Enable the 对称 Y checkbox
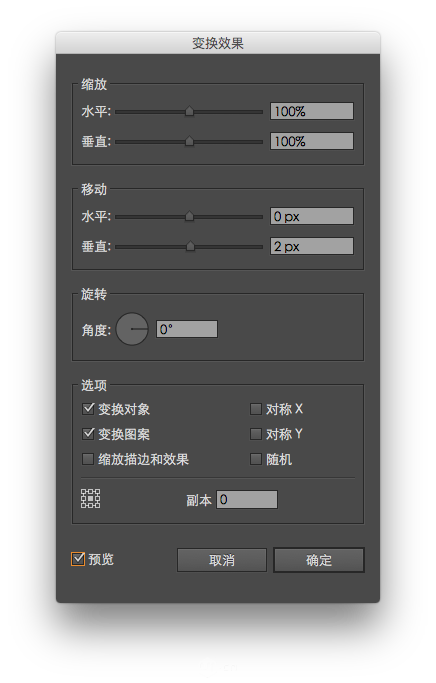 click(256, 433)
